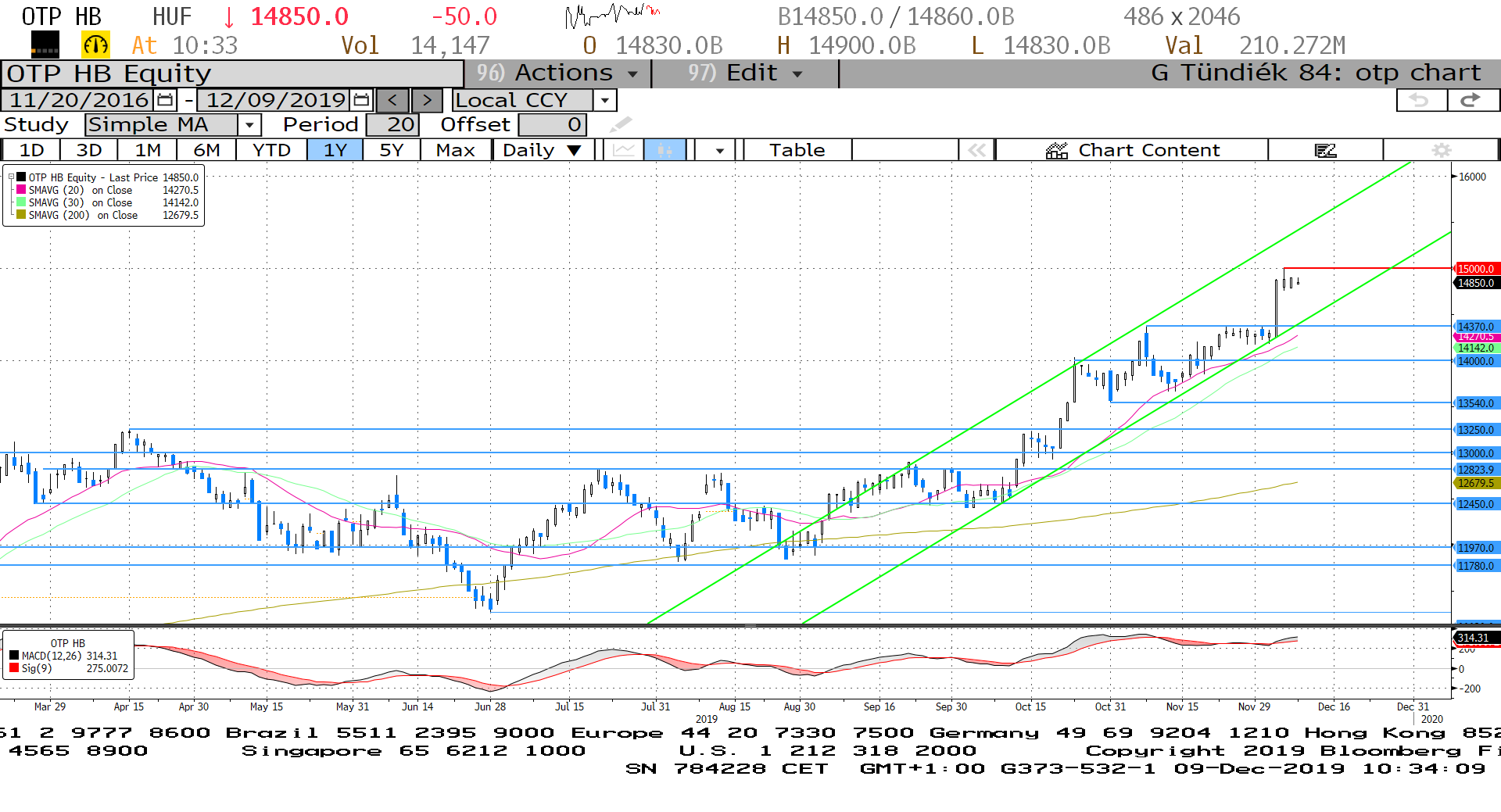Click the double-left collapse arrows
Viewport: 1501px width, 812px height.
tap(977, 150)
